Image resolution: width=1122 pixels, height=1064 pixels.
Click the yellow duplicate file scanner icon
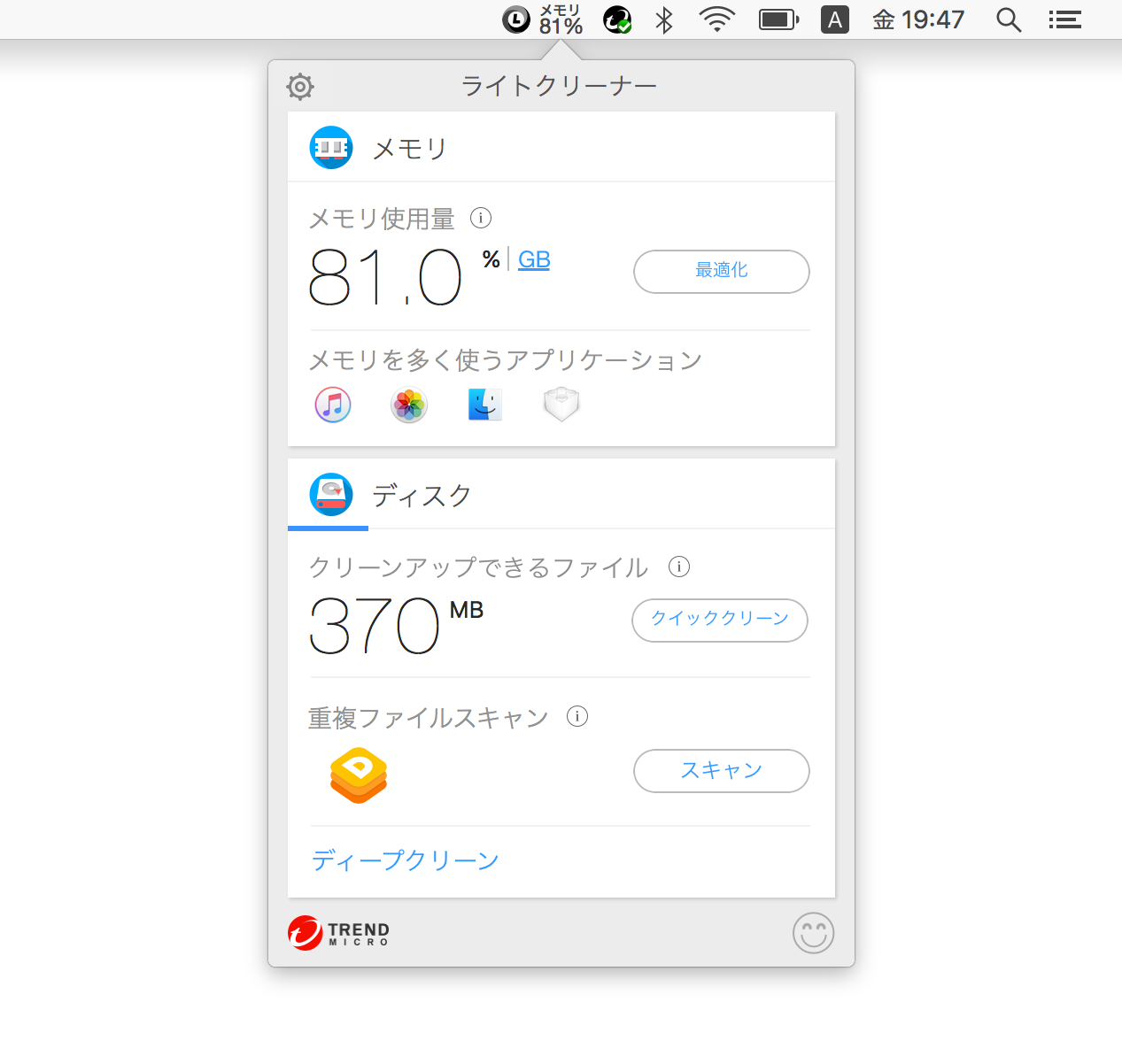point(359,775)
